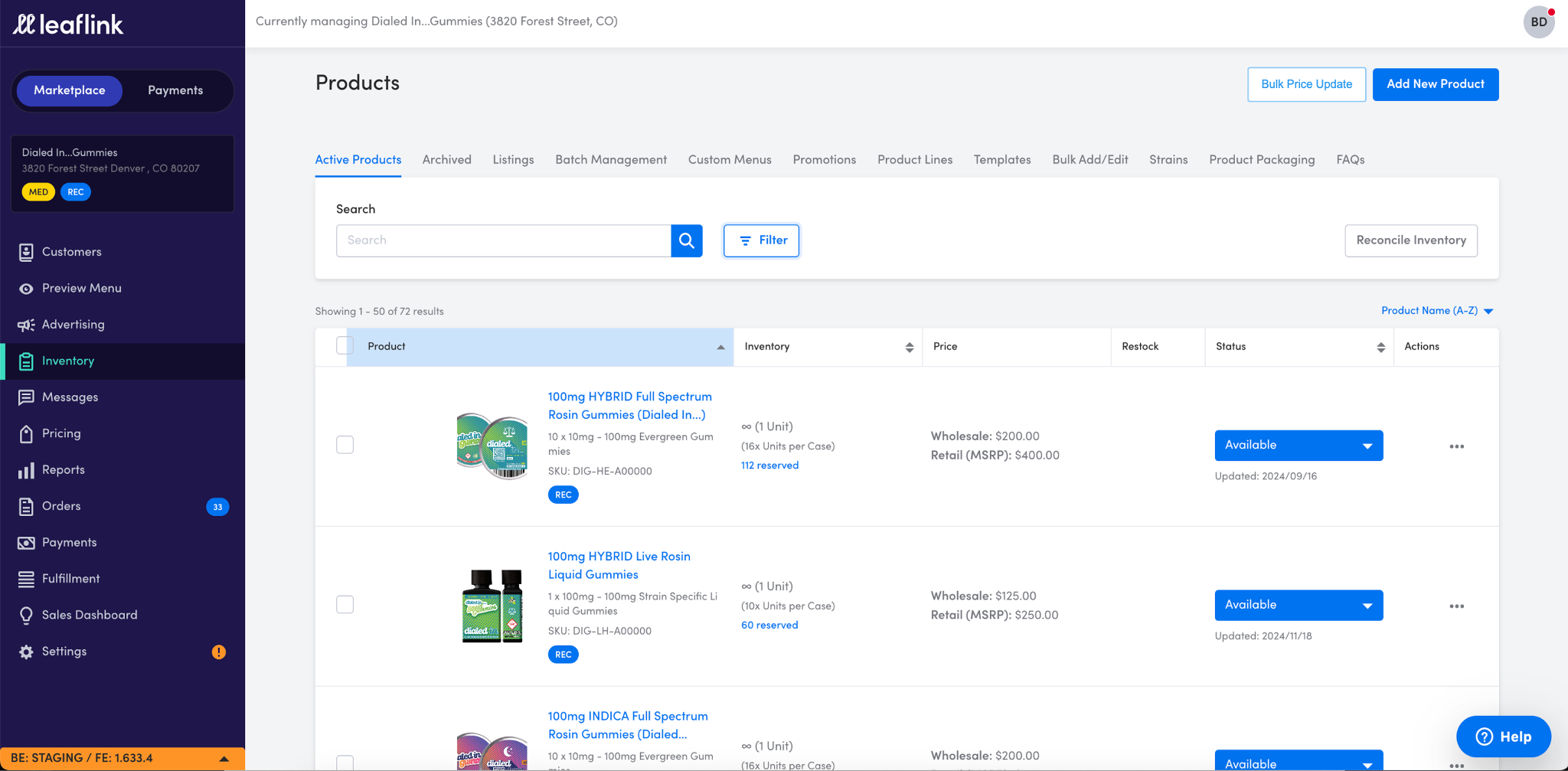Open the Strains tab
This screenshot has height=771, width=1568.
(x=1168, y=160)
